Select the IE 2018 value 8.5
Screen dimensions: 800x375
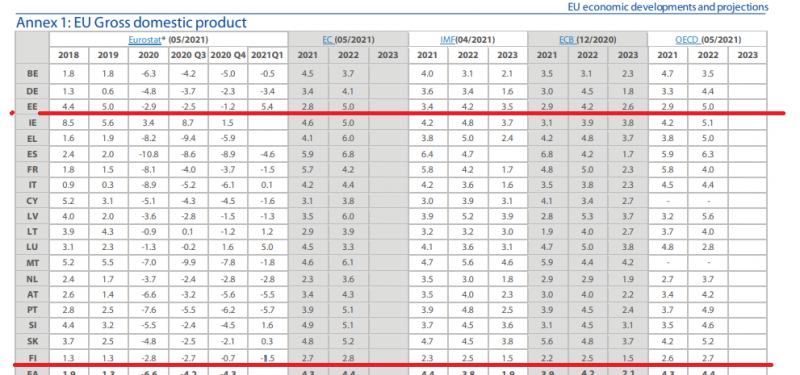pyautogui.click(x=69, y=123)
